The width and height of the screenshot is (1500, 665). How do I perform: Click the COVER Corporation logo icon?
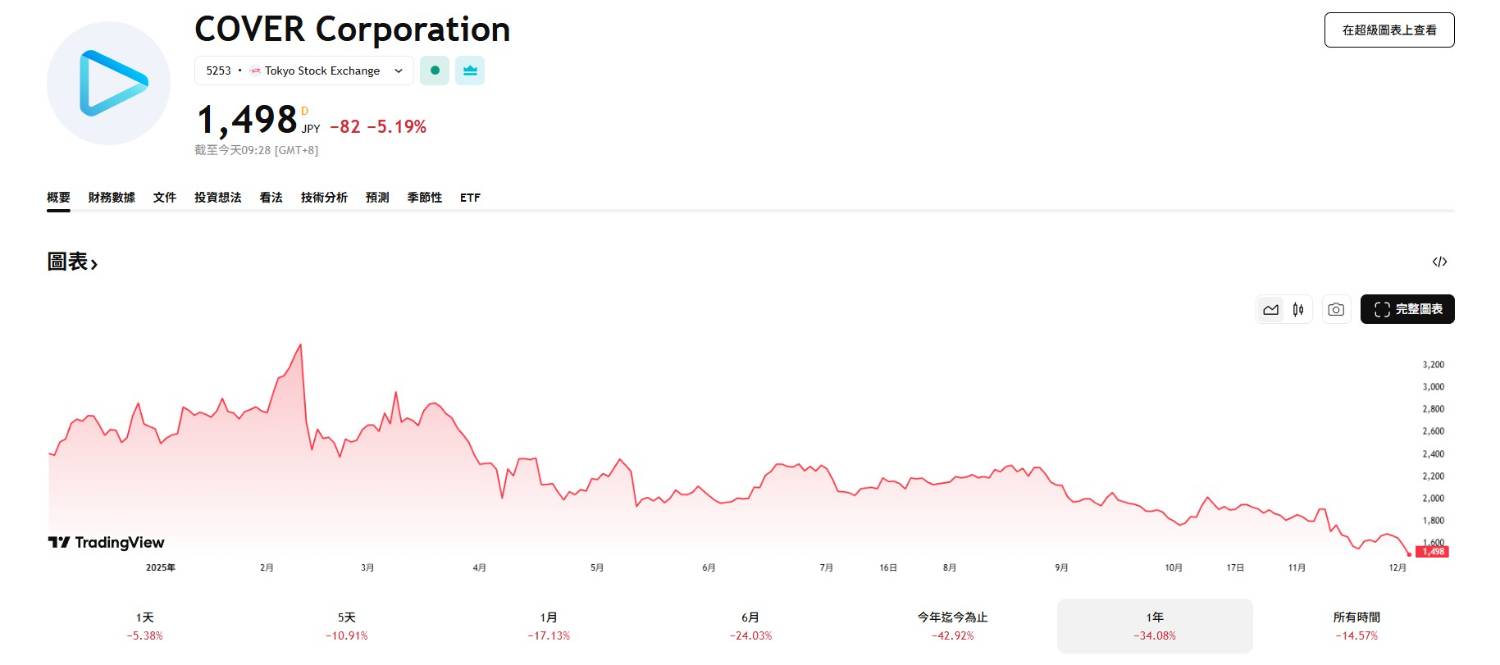(x=108, y=84)
